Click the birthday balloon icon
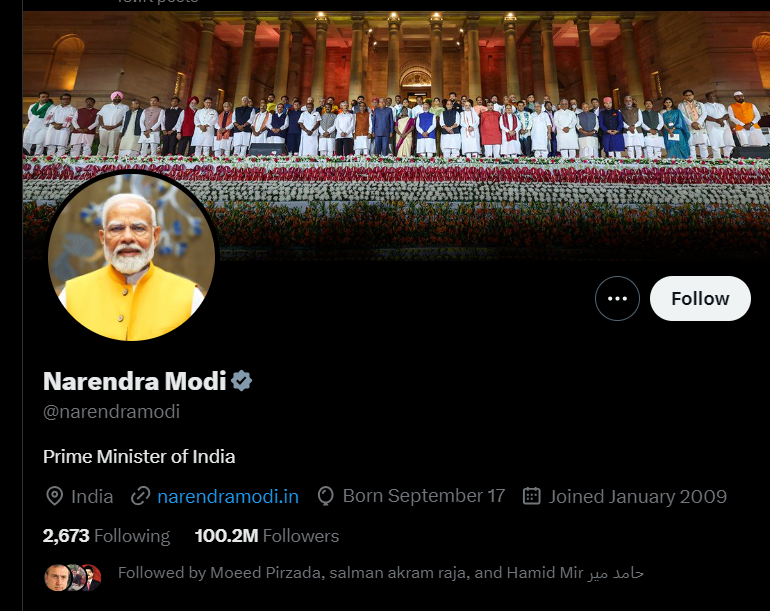770x611 pixels. [x=325, y=496]
